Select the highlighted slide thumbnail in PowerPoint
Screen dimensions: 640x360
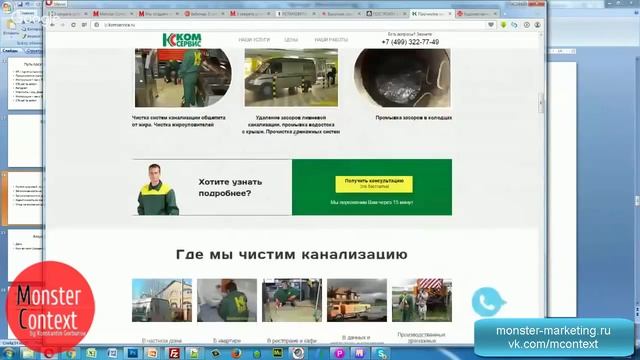[25, 198]
